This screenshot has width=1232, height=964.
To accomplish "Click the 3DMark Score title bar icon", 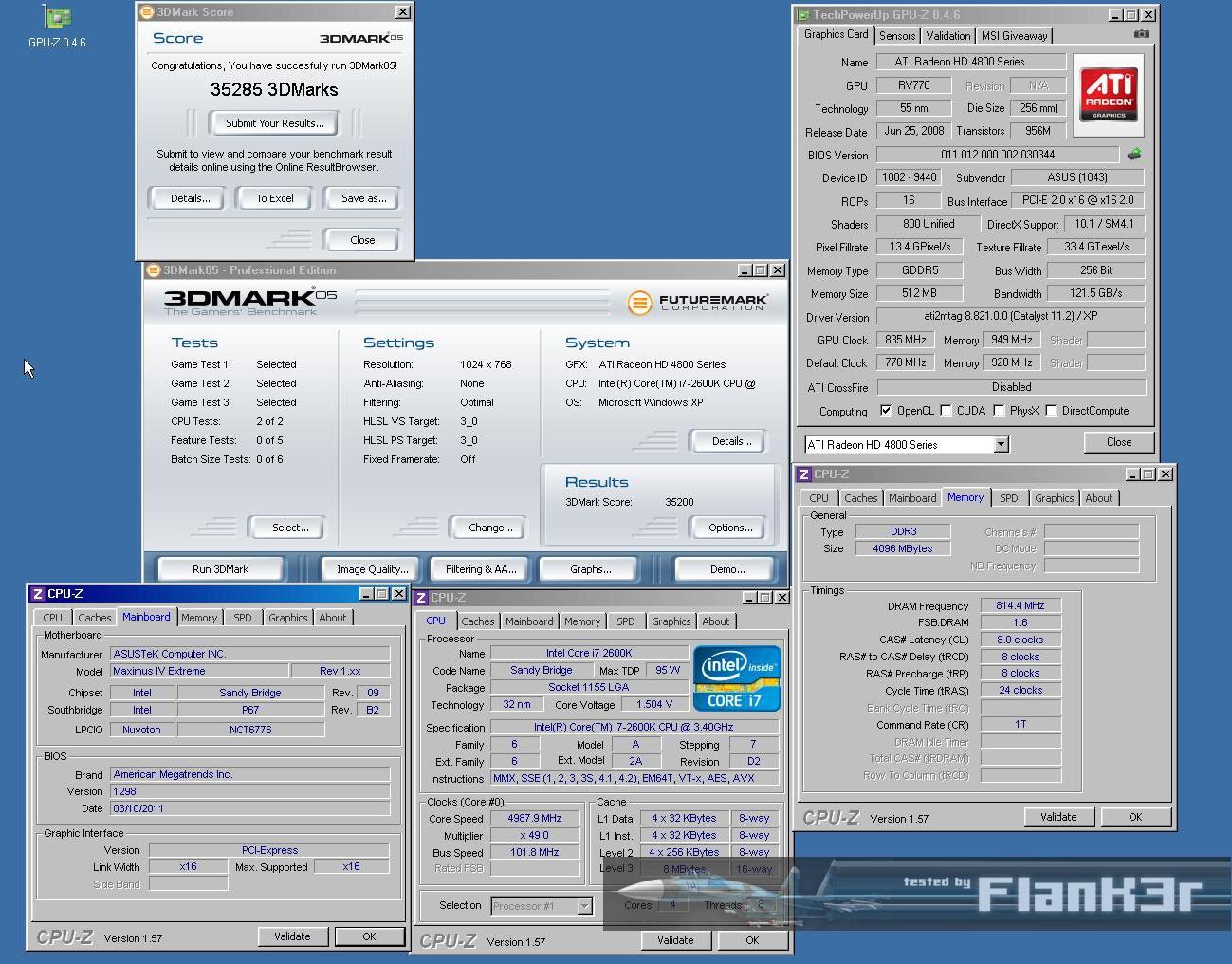I will [x=146, y=12].
